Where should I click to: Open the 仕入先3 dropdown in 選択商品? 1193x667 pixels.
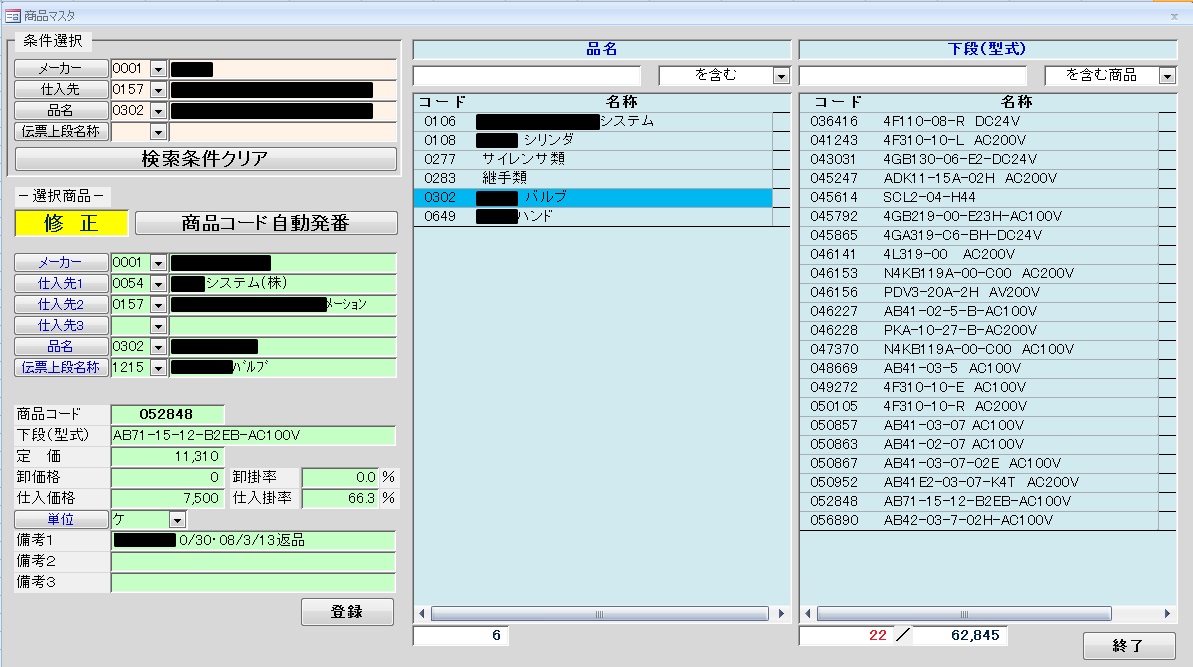click(x=158, y=326)
